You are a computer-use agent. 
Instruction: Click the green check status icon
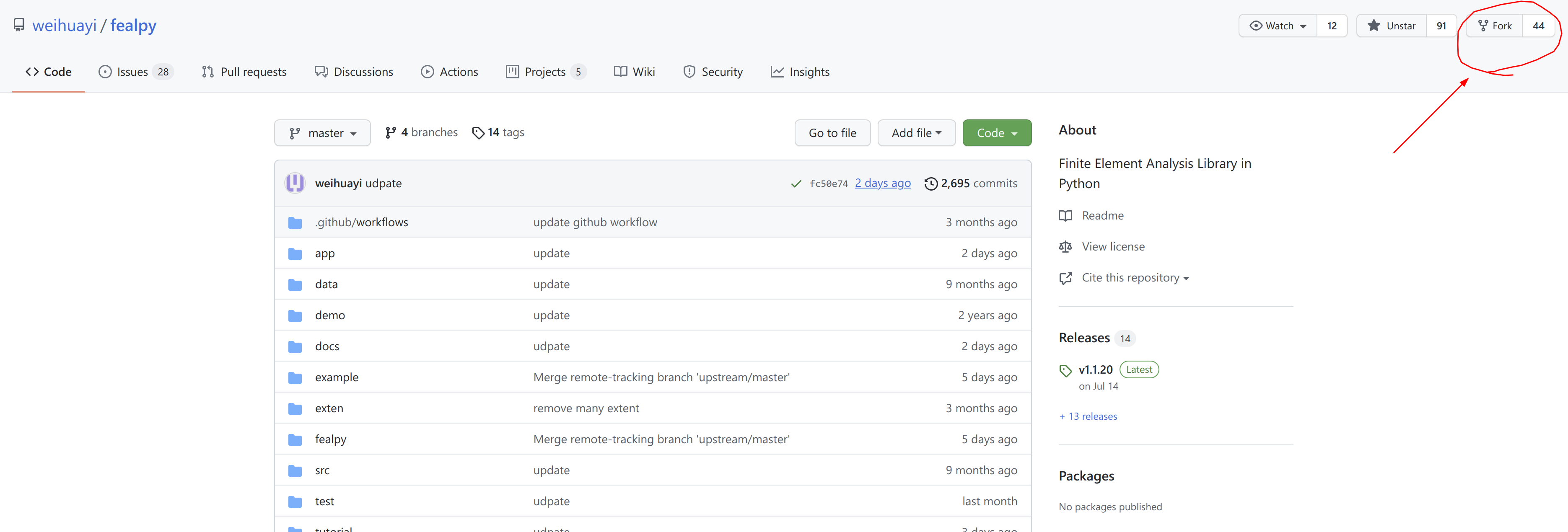tap(796, 183)
